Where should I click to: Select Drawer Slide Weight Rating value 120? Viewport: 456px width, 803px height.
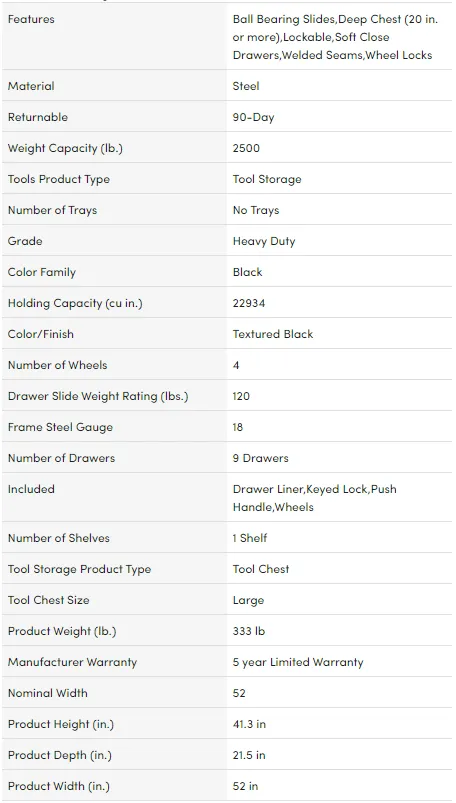(241, 396)
